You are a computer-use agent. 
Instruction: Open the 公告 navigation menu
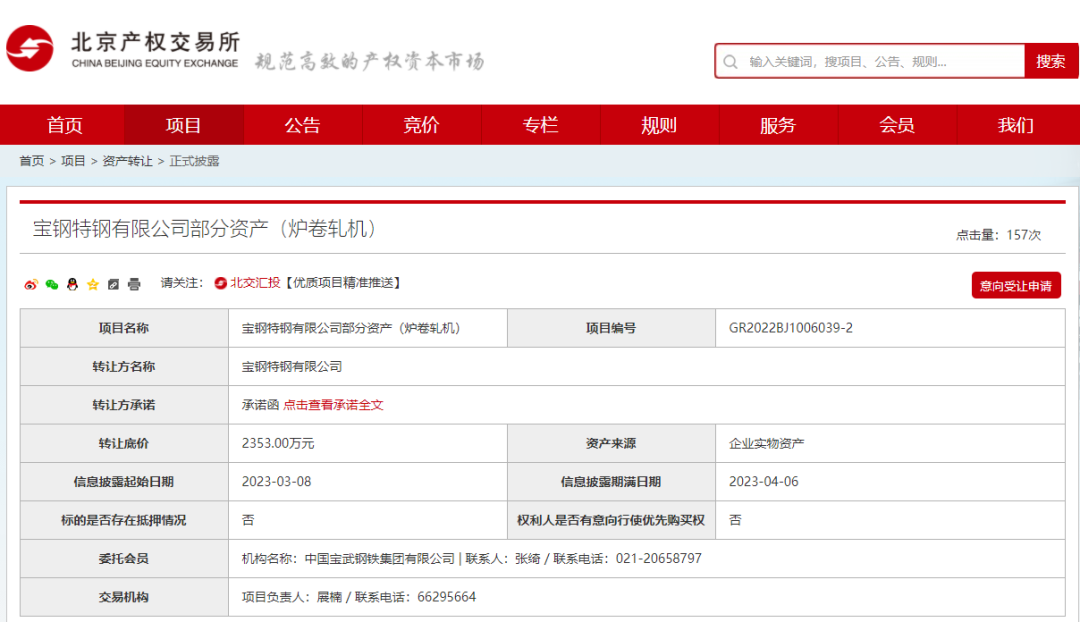[x=302, y=125]
